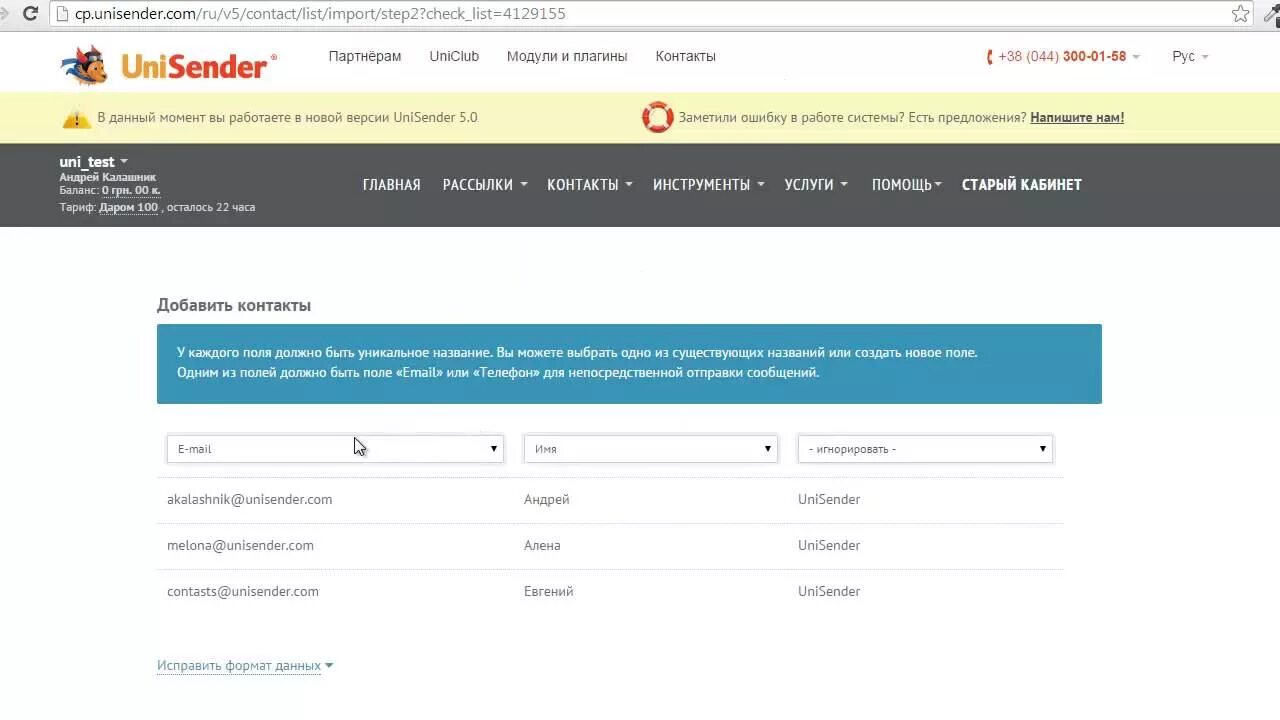Screen dimensions: 1280x720
Task: Click the yellow warning triangle icon
Action: [77, 118]
